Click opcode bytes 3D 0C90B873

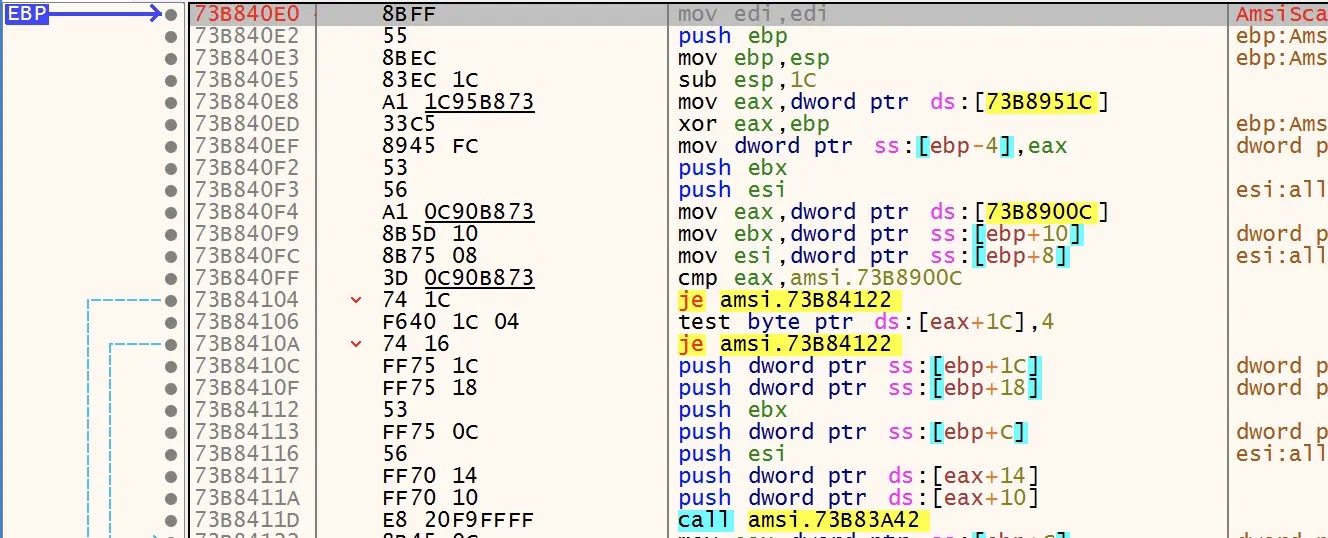458,278
